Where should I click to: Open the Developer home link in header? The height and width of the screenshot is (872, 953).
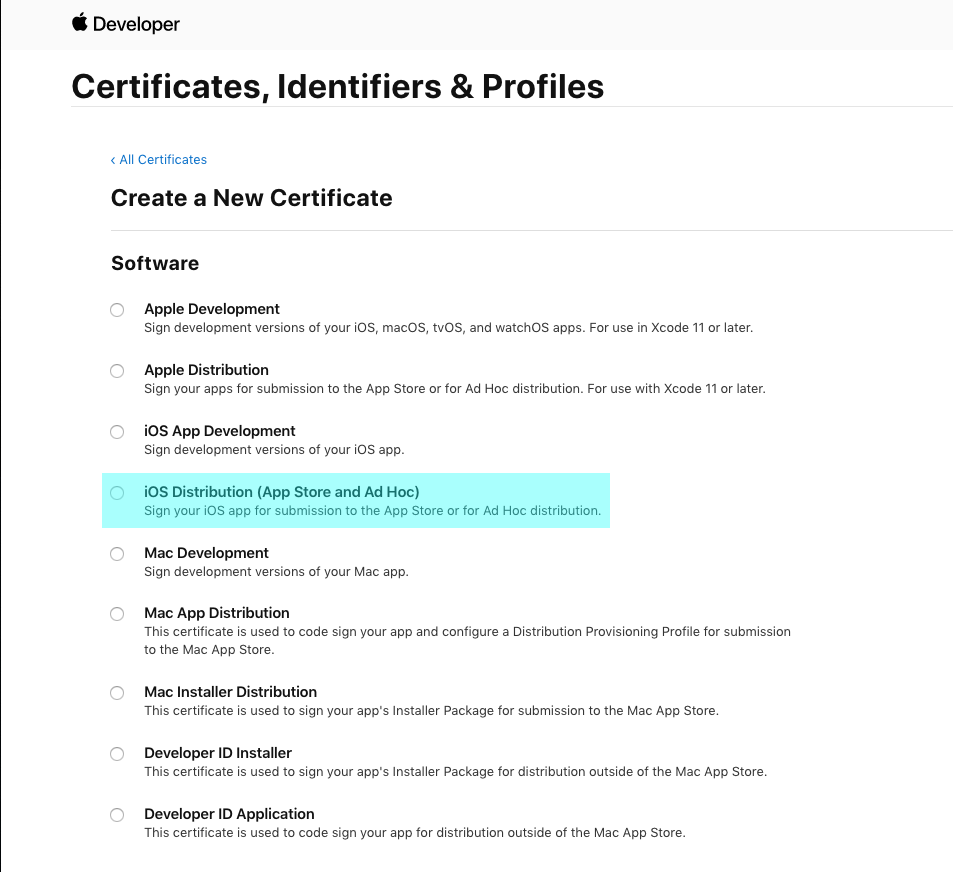click(136, 24)
